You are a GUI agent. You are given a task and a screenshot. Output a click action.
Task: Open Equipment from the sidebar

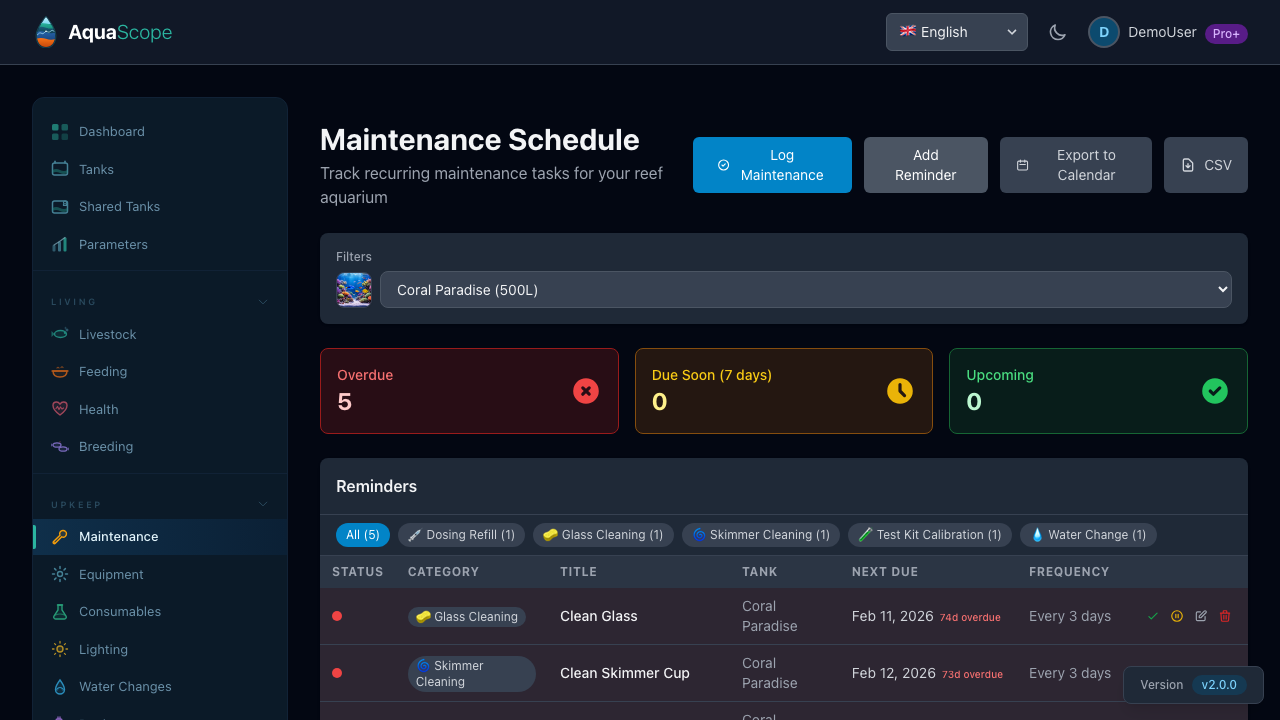point(109,574)
